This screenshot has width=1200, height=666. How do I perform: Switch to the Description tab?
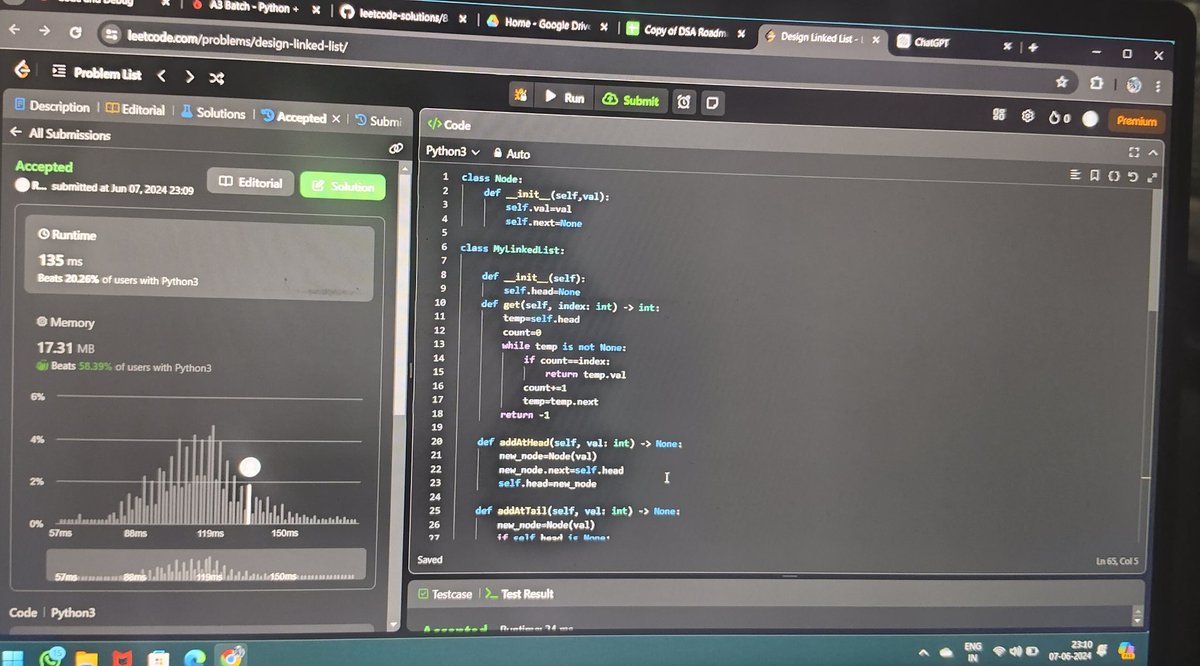52,106
